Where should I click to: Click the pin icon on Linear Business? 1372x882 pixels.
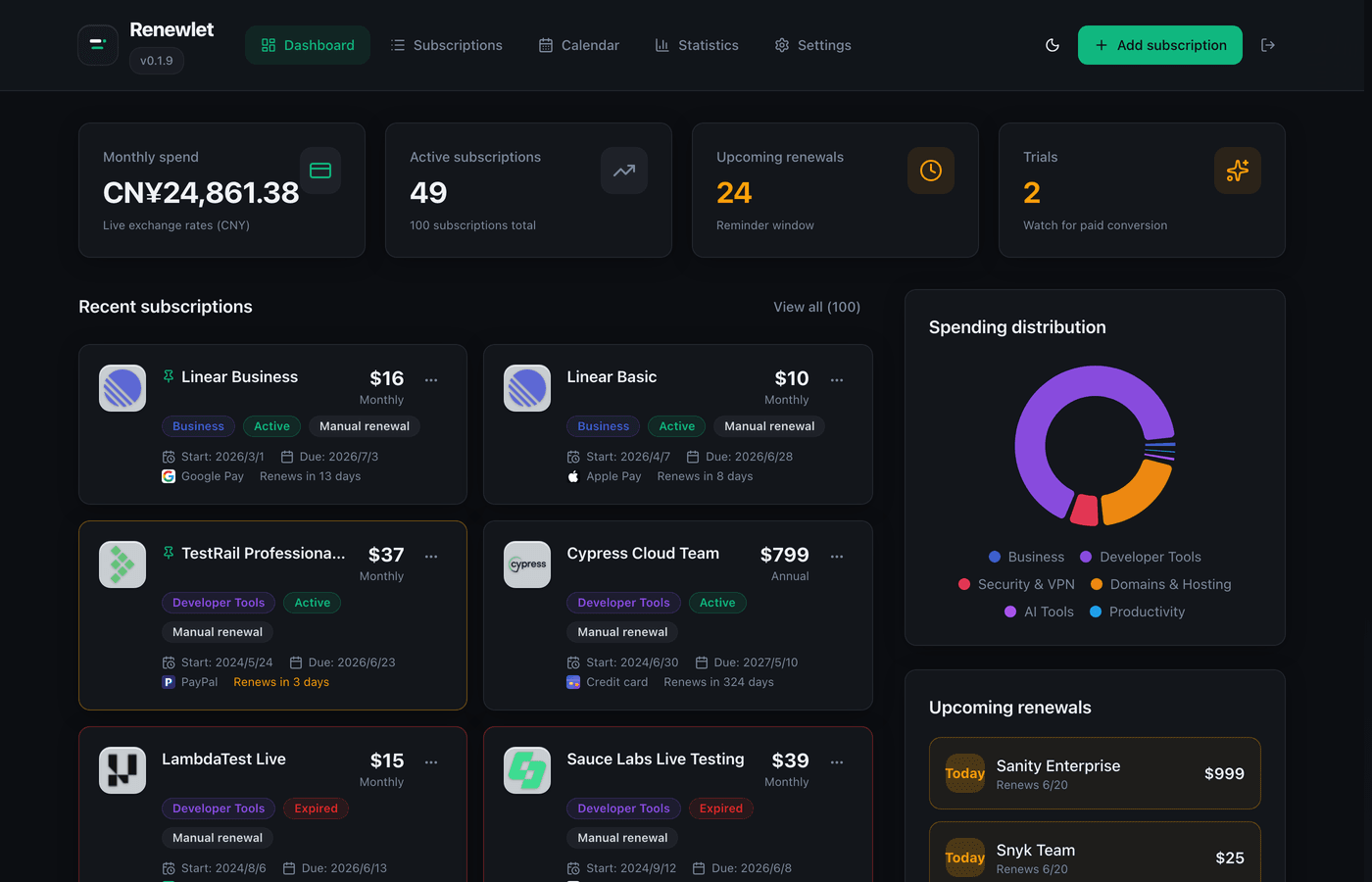point(169,376)
